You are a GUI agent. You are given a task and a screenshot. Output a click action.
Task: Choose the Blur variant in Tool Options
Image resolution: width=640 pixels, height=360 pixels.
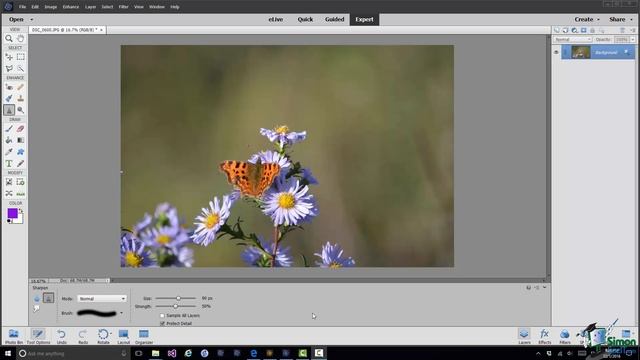click(x=37, y=298)
